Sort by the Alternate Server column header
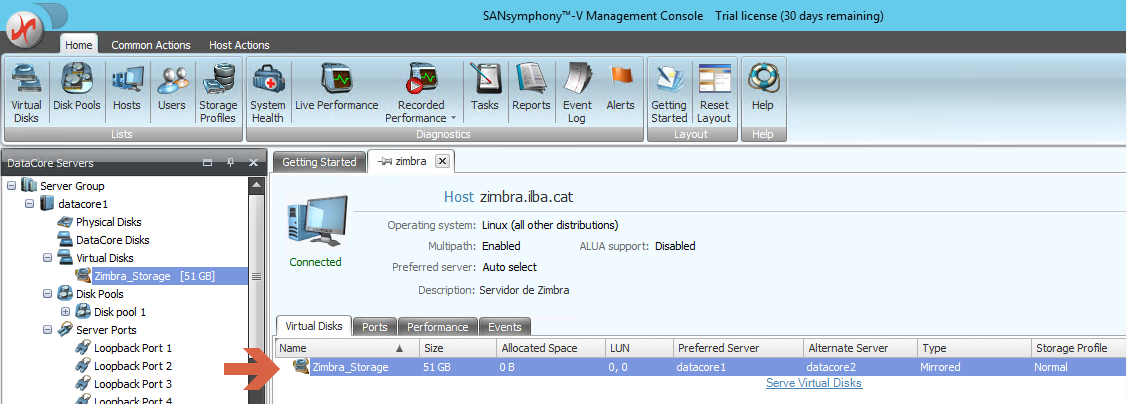 (x=860, y=348)
